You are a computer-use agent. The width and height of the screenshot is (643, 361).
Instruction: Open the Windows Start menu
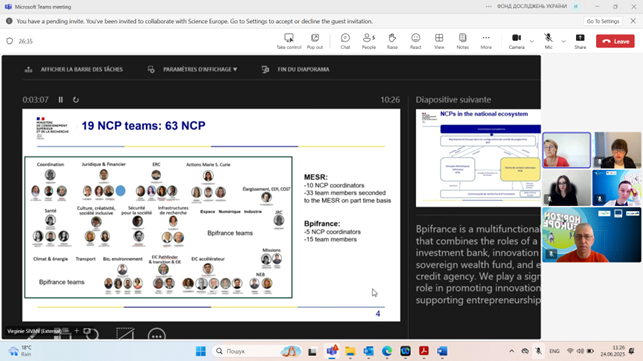click(x=201, y=351)
